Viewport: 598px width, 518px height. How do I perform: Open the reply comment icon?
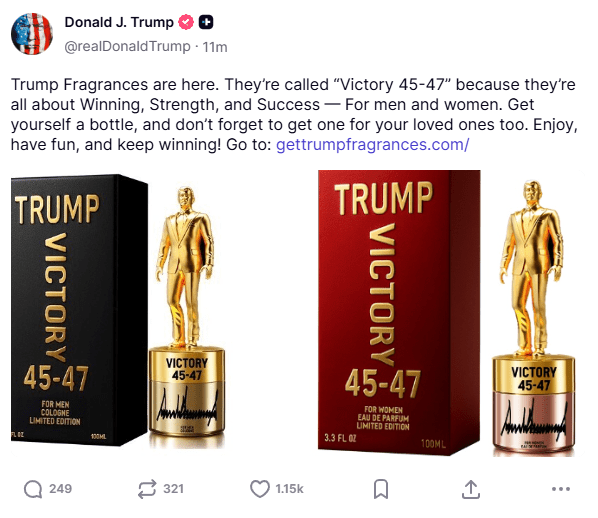33,489
